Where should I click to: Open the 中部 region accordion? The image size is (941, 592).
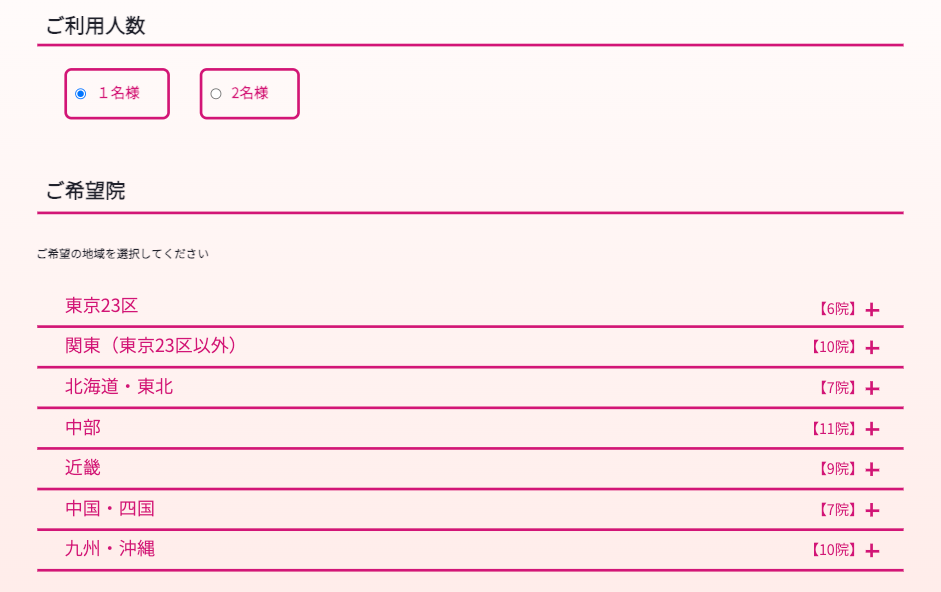[x=83, y=427]
